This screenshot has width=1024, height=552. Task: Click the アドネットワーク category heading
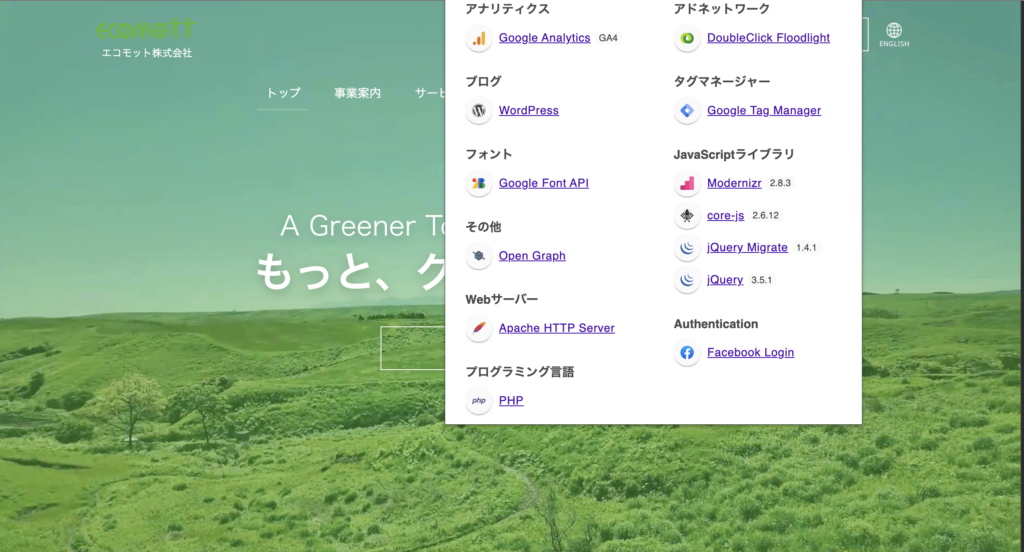click(x=722, y=9)
